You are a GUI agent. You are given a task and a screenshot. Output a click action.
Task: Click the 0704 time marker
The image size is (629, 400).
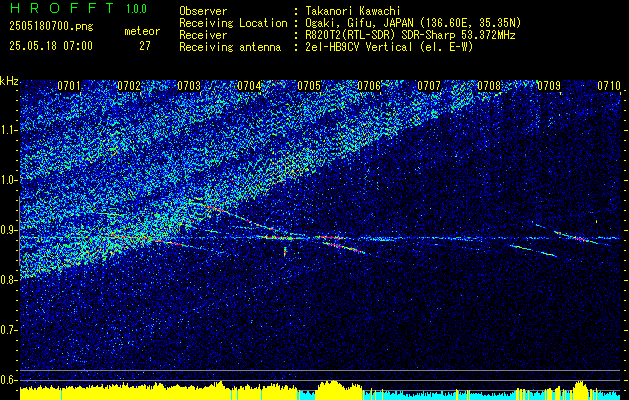(249, 86)
